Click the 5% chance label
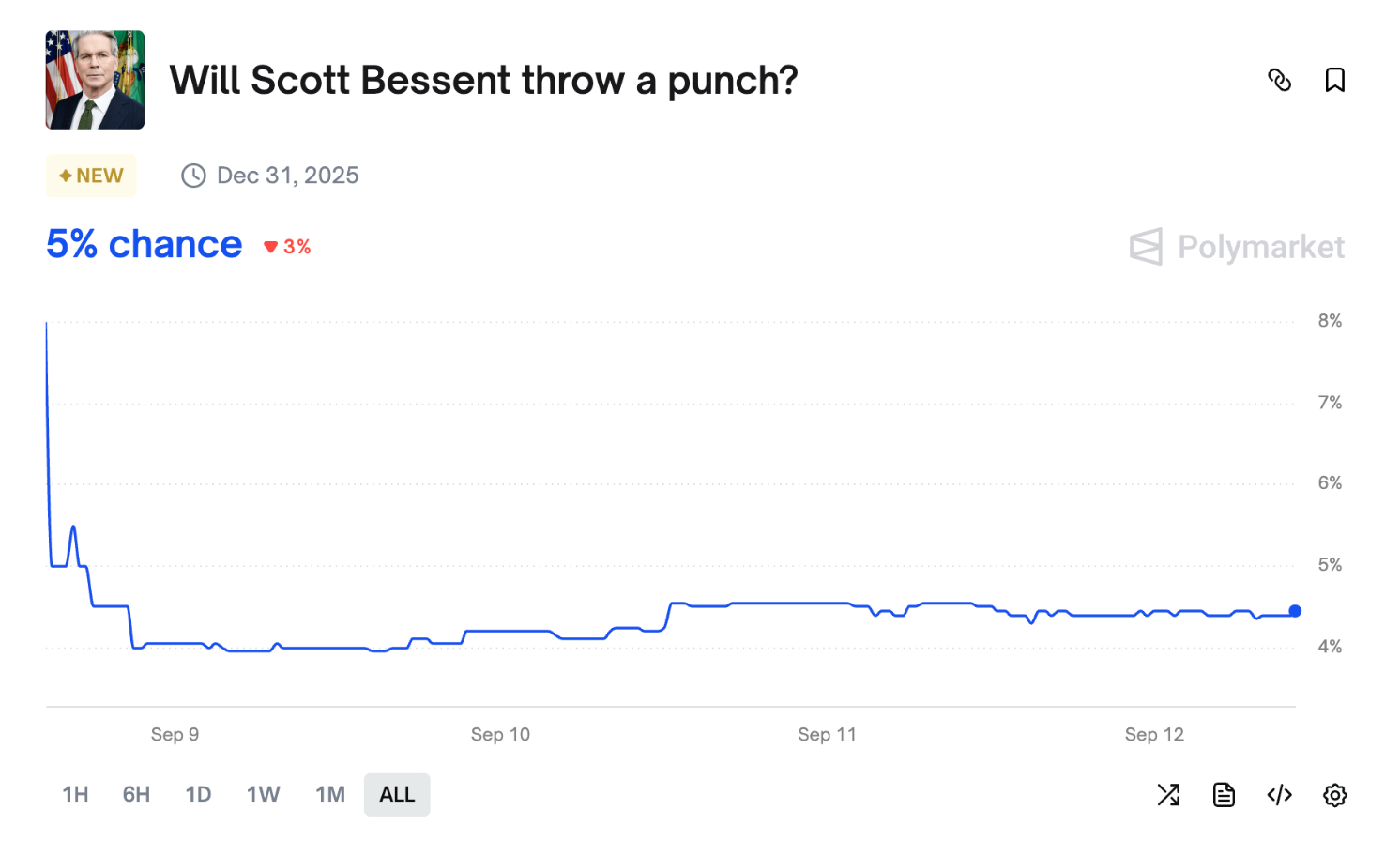The height and width of the screenshot is (856, 1400). (145, 245)
